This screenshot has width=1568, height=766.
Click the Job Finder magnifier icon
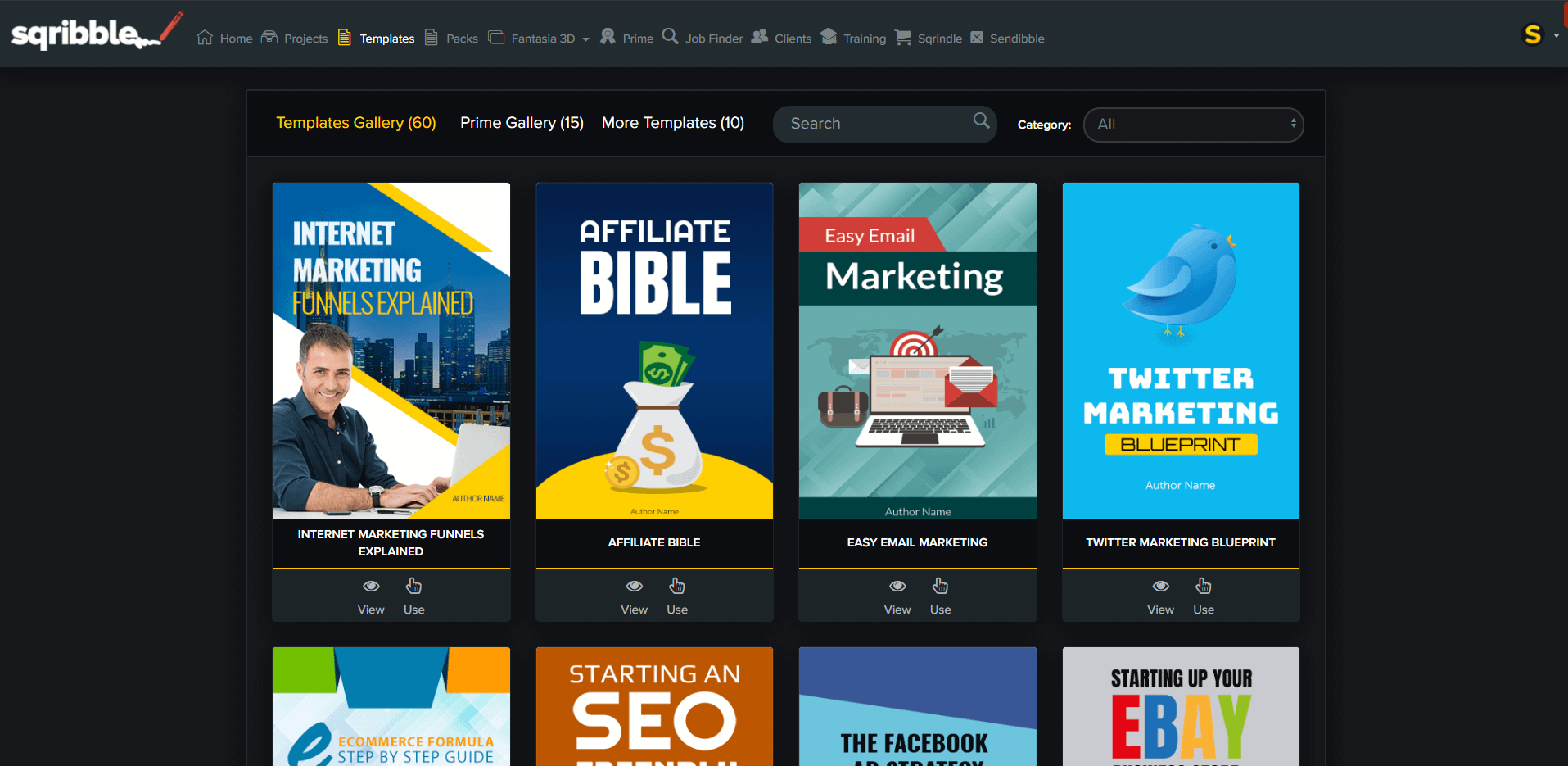point(671,36)
